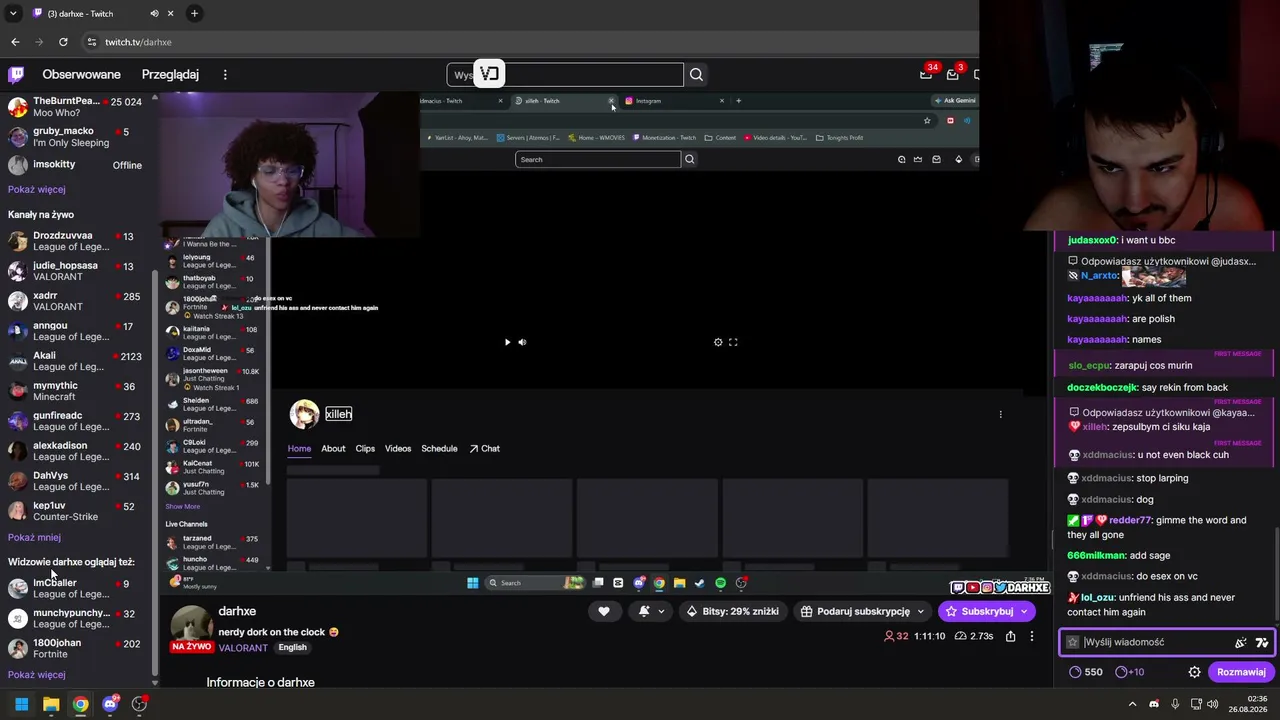Reload the Twitch page
The image size is (1280, 720).
click(x=63, y=42)
